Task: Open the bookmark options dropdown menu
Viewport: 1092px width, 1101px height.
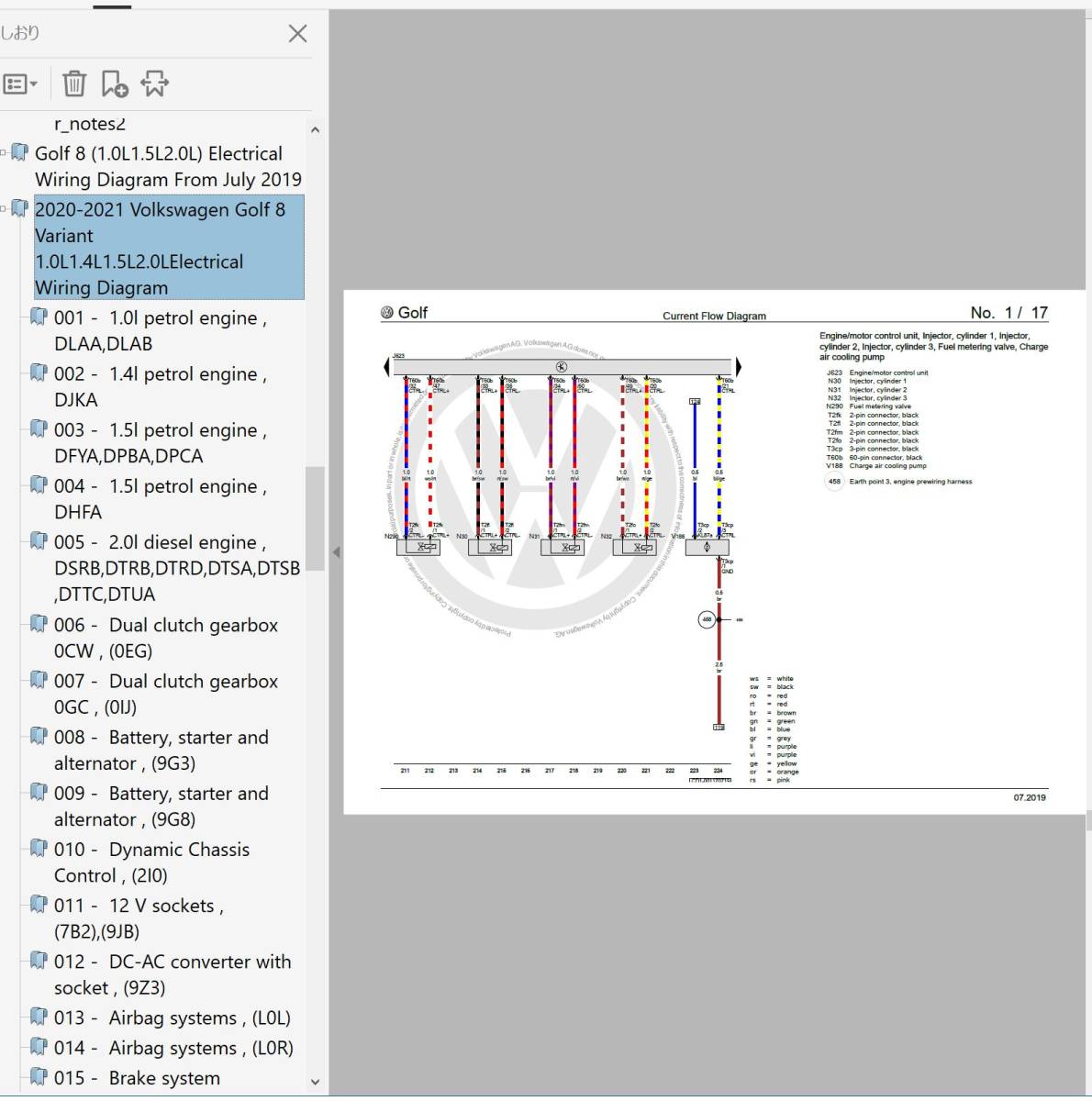Action: point(20,84)
